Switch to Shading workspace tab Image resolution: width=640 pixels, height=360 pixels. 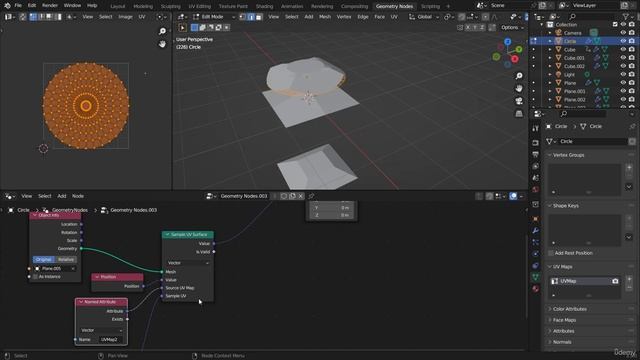click(264, 7)
